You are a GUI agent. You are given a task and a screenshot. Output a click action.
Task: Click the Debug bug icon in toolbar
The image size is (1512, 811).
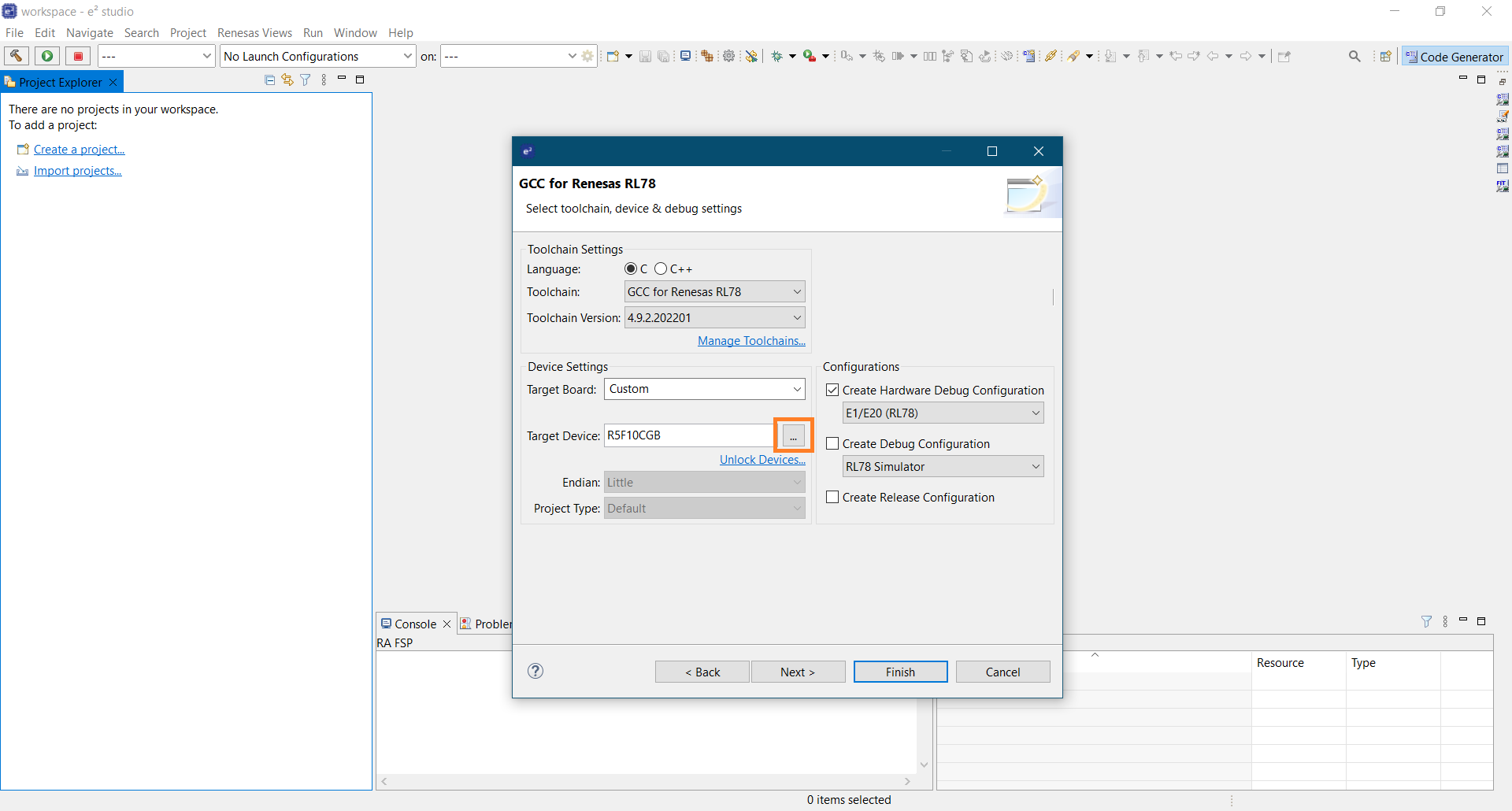[777, 56]
